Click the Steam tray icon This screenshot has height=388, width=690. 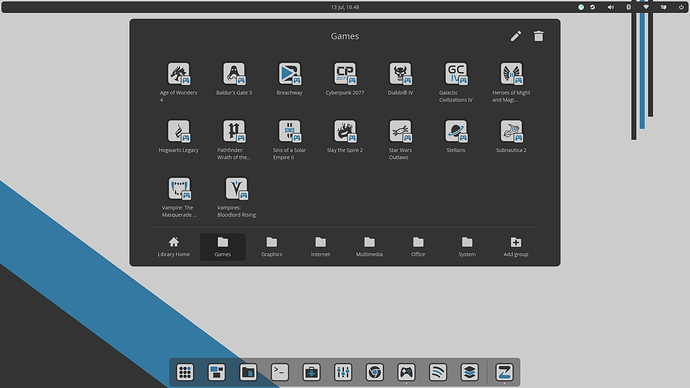(x=593, y=7)
